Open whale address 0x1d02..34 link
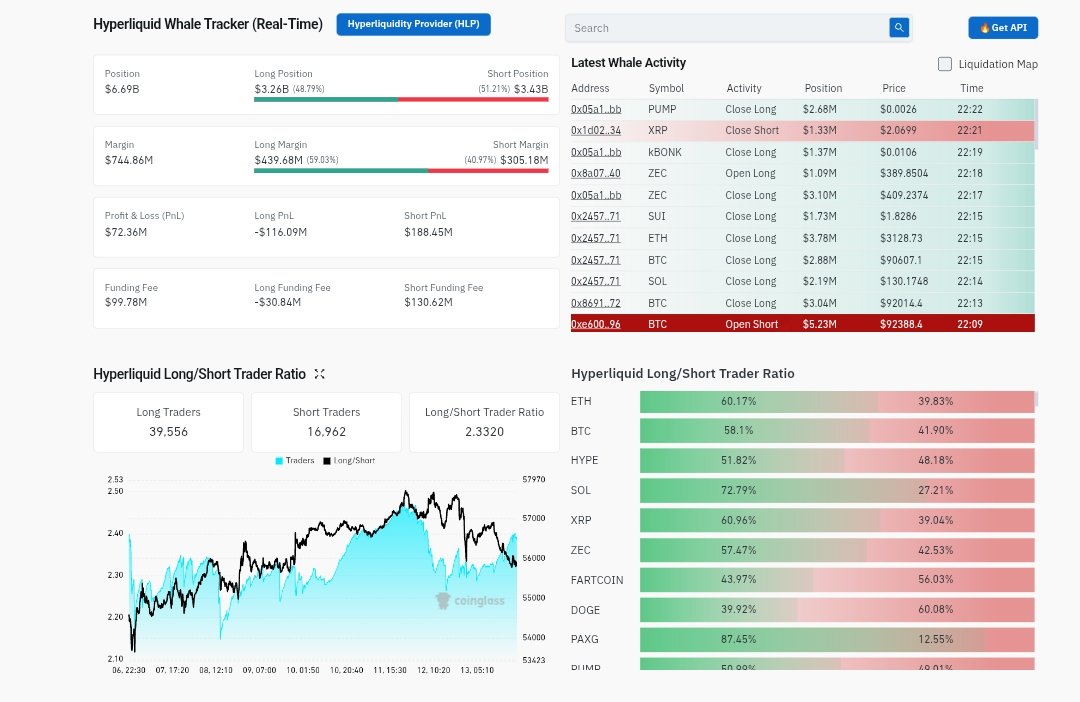This screenshot has width=1080, height=702. coord(595,130)
